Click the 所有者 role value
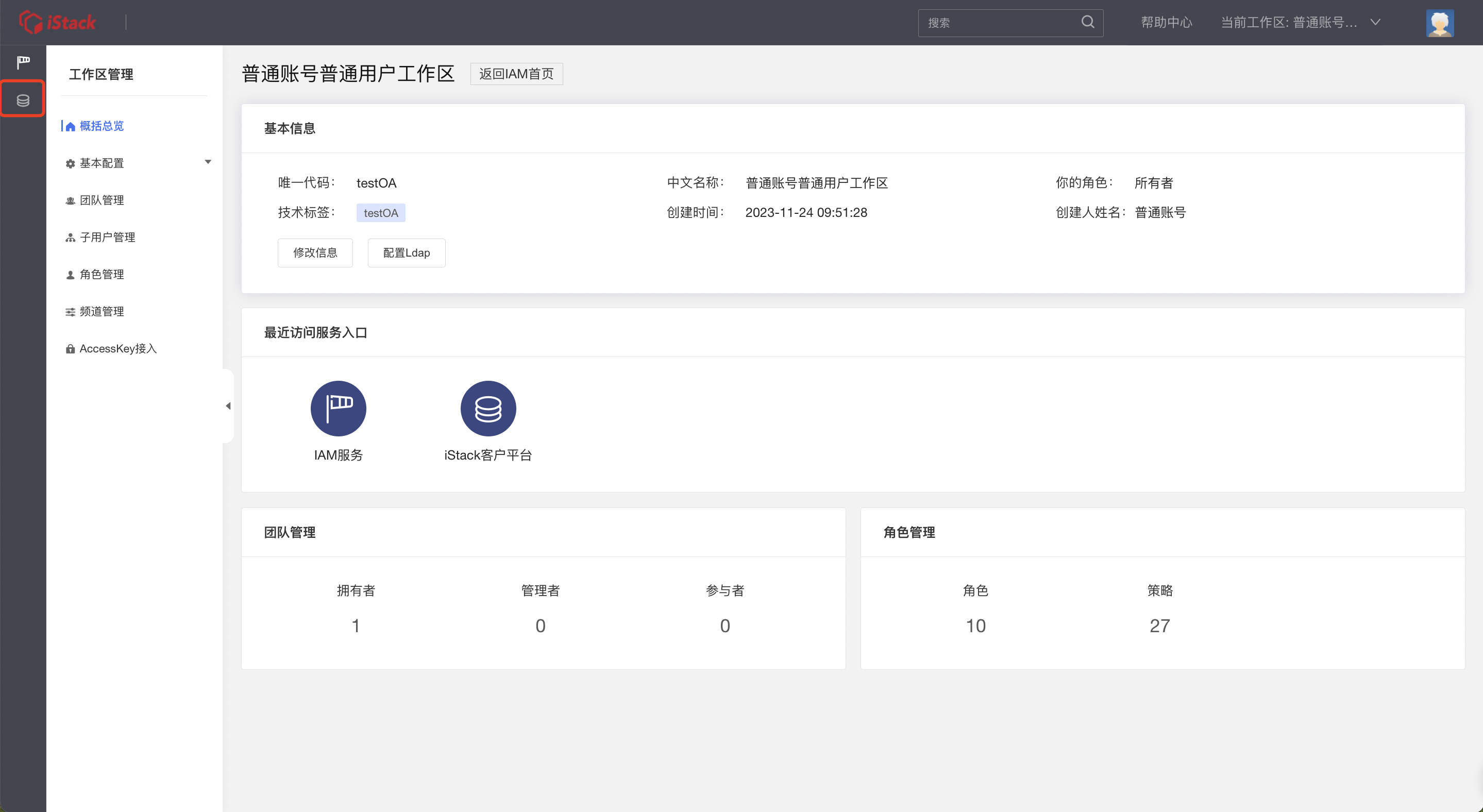 click(x=1154, y=183)
